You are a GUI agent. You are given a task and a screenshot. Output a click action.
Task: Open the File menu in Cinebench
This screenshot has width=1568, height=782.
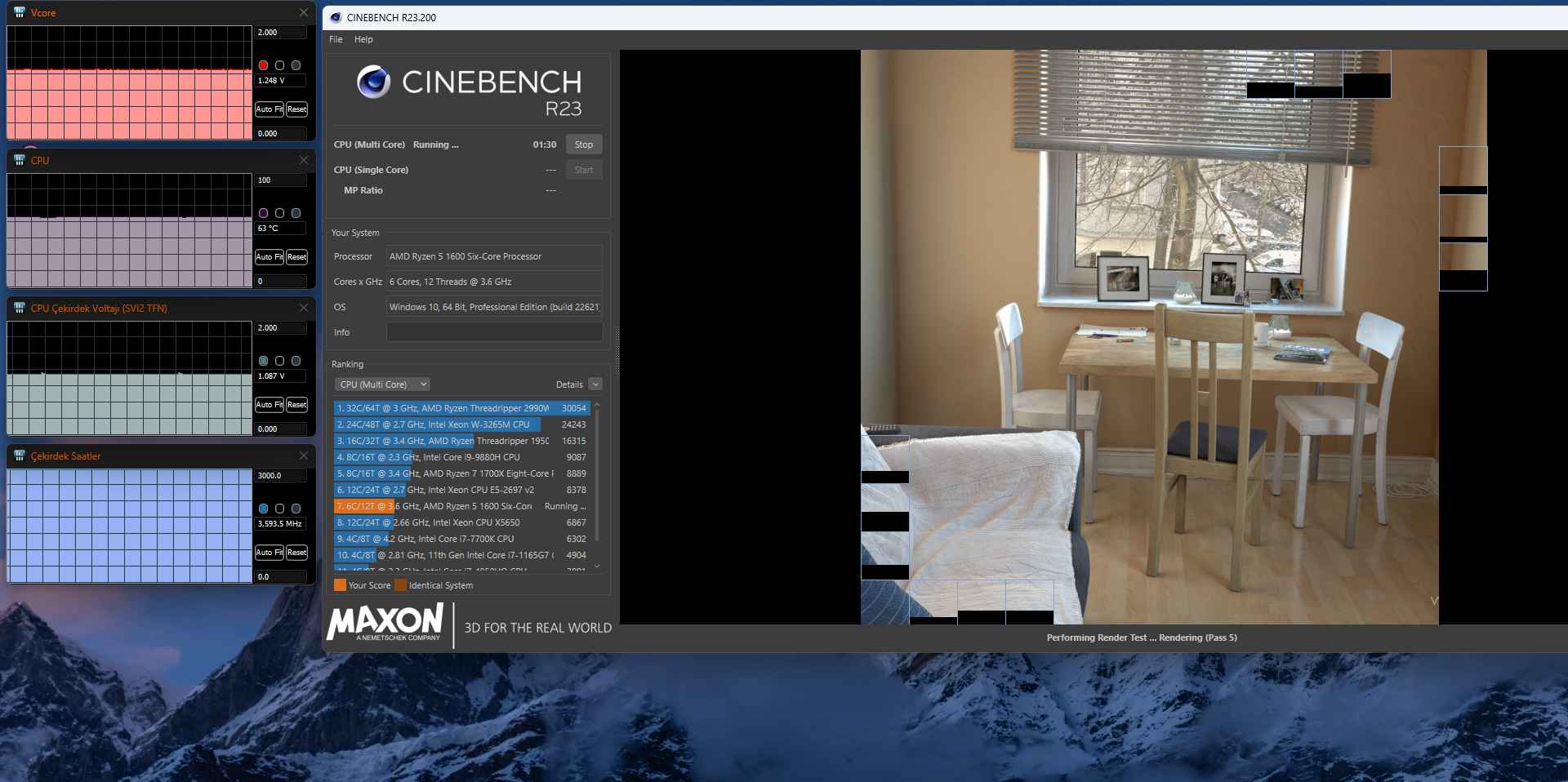pyautogui.click(x=336, y=39)
